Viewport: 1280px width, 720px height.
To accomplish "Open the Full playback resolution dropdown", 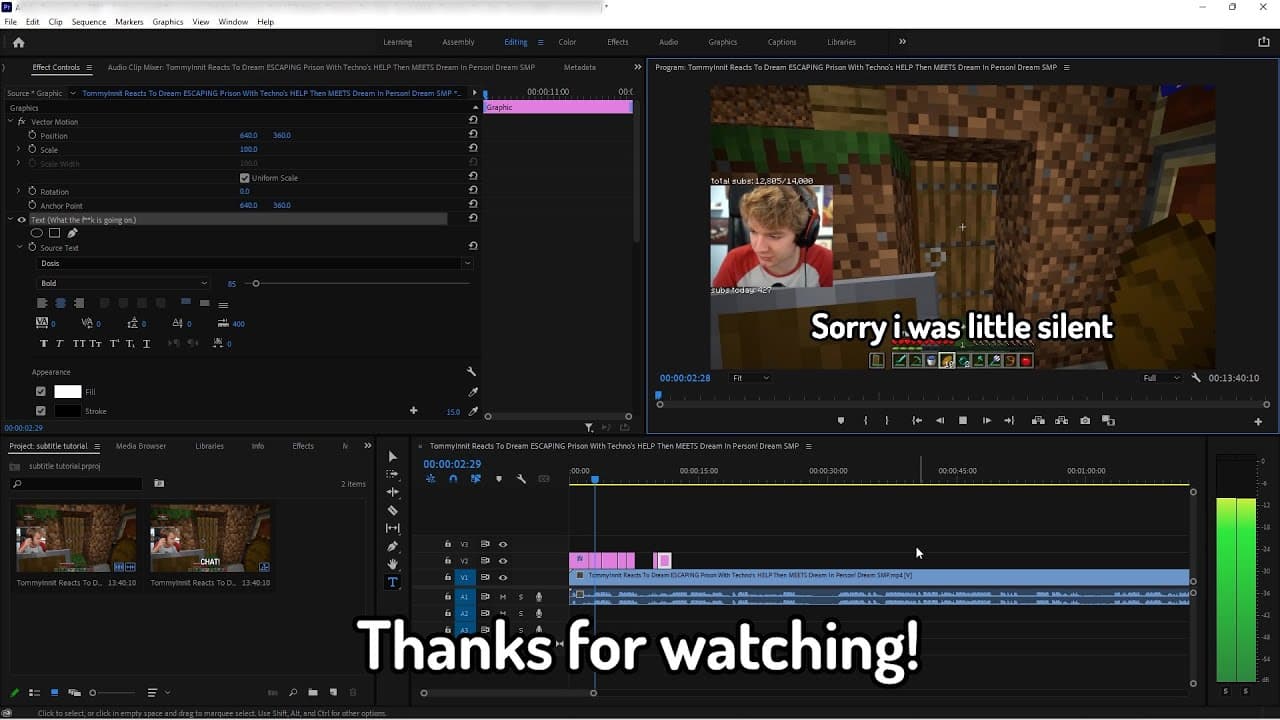I will tap(1163, 378).
